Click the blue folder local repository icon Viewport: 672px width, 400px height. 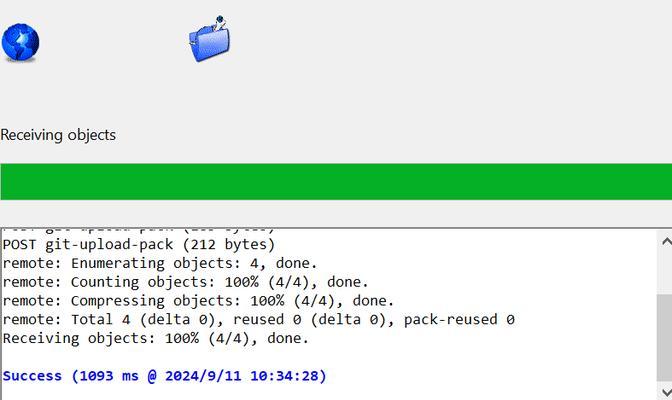pyautogui.click(x=210, y=39)
